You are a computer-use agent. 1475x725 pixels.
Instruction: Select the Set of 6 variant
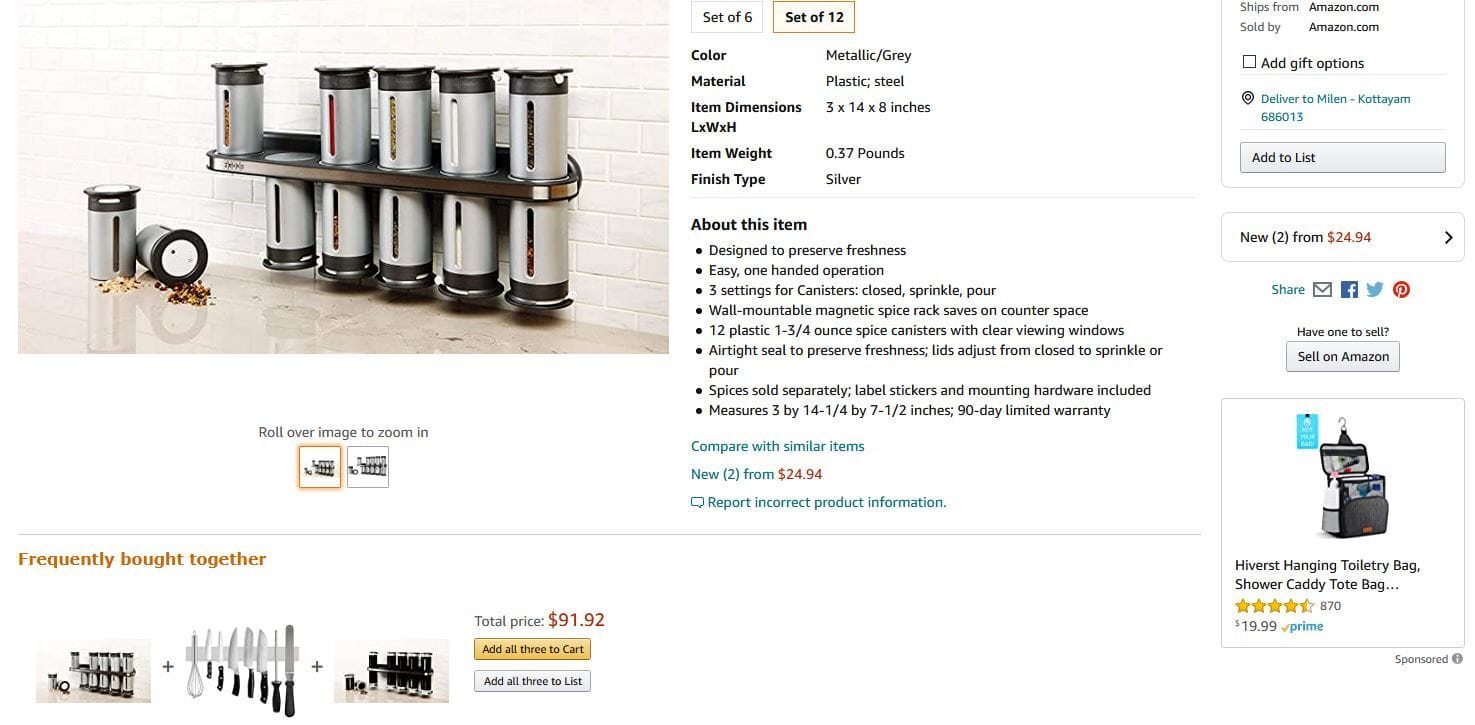(726, 17)
